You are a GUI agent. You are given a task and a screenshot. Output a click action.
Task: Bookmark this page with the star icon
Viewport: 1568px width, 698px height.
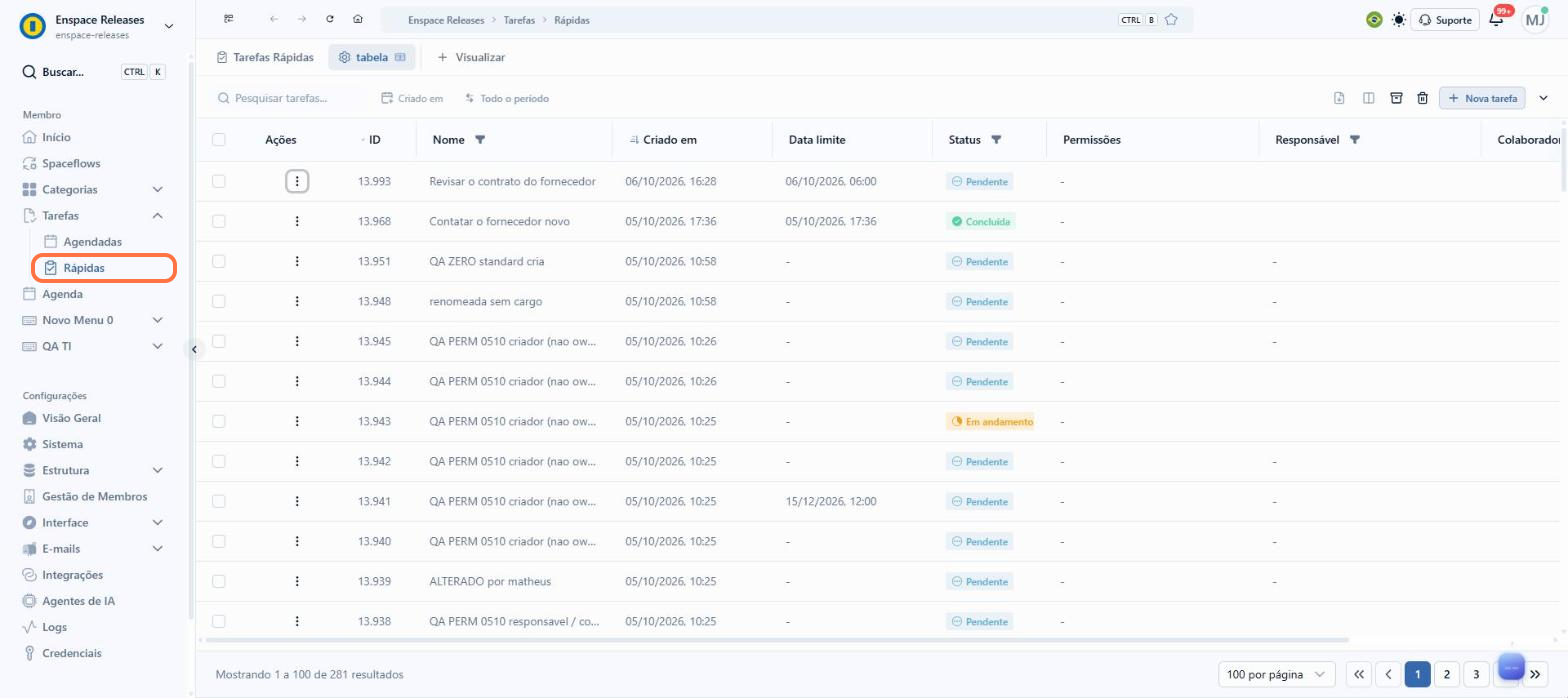[1171, 19]
